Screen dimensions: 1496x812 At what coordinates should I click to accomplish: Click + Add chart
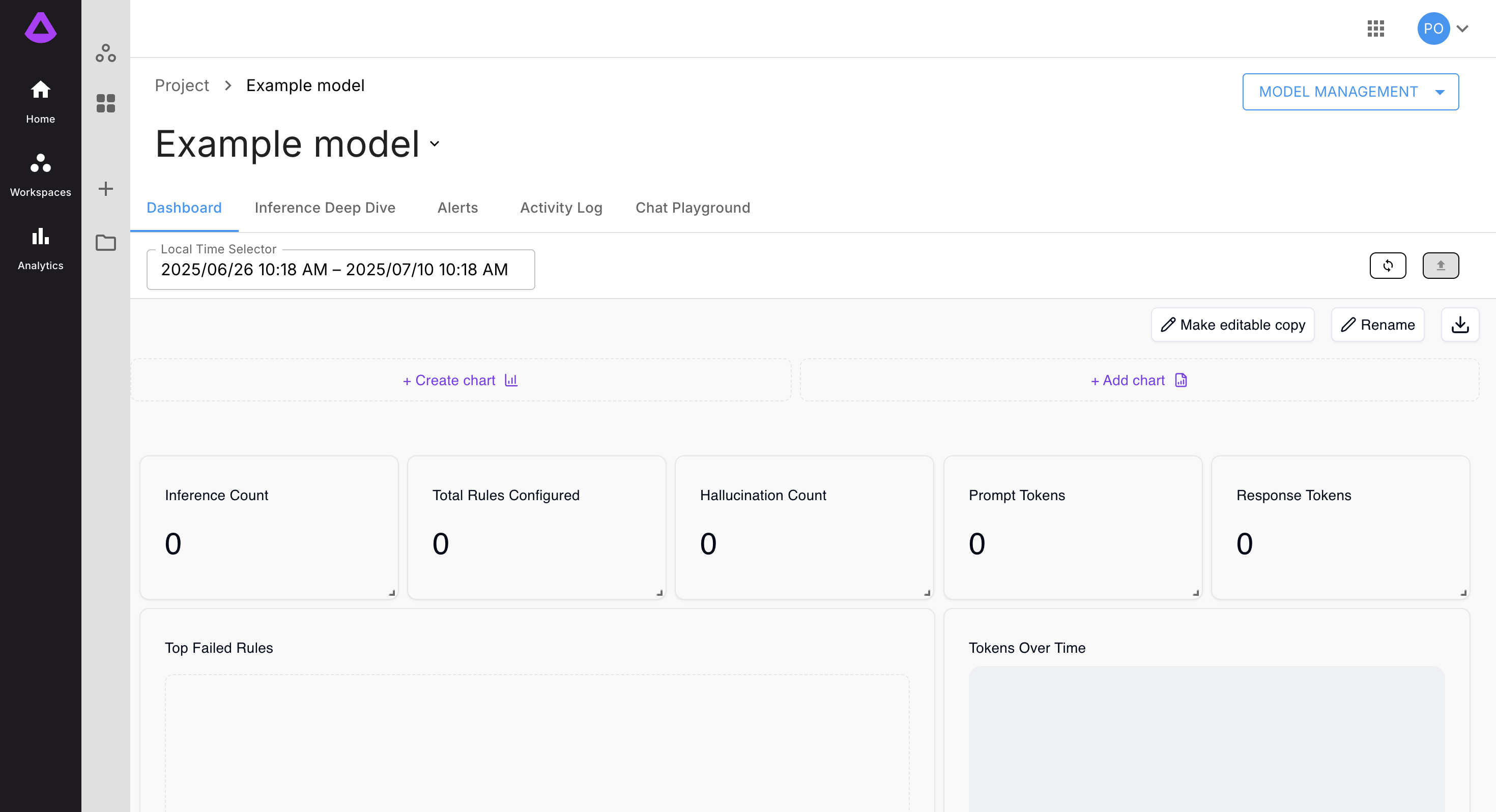point(1139,381)
